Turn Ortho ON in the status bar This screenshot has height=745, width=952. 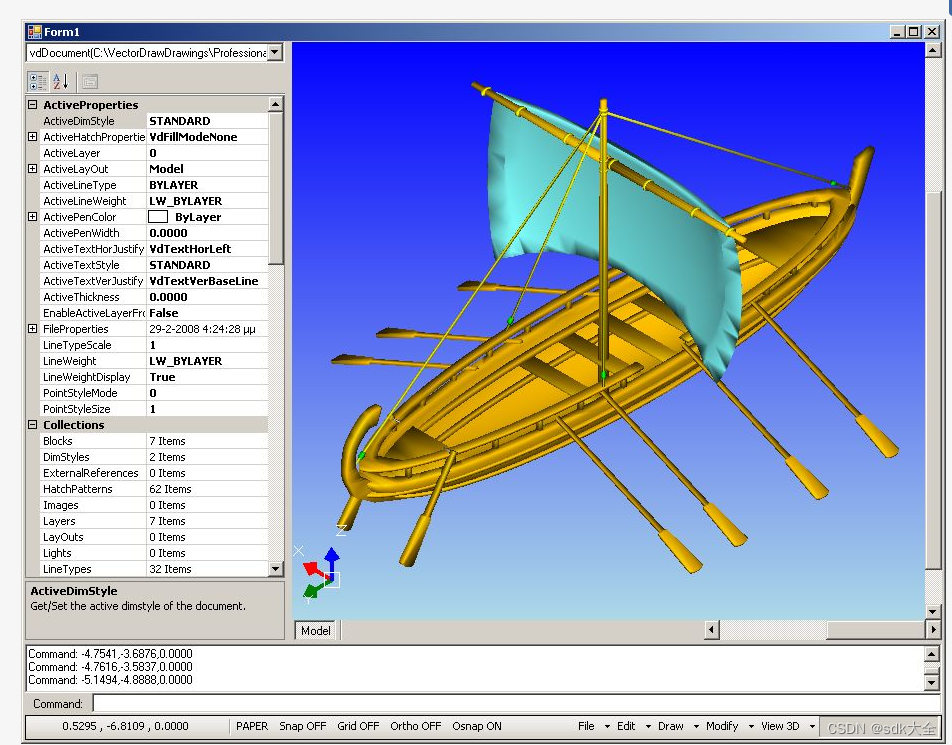tap(415, 726)
